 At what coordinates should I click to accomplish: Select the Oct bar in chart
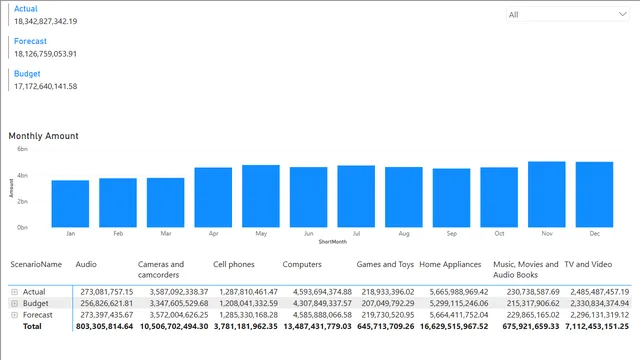(x=499, y=197)
